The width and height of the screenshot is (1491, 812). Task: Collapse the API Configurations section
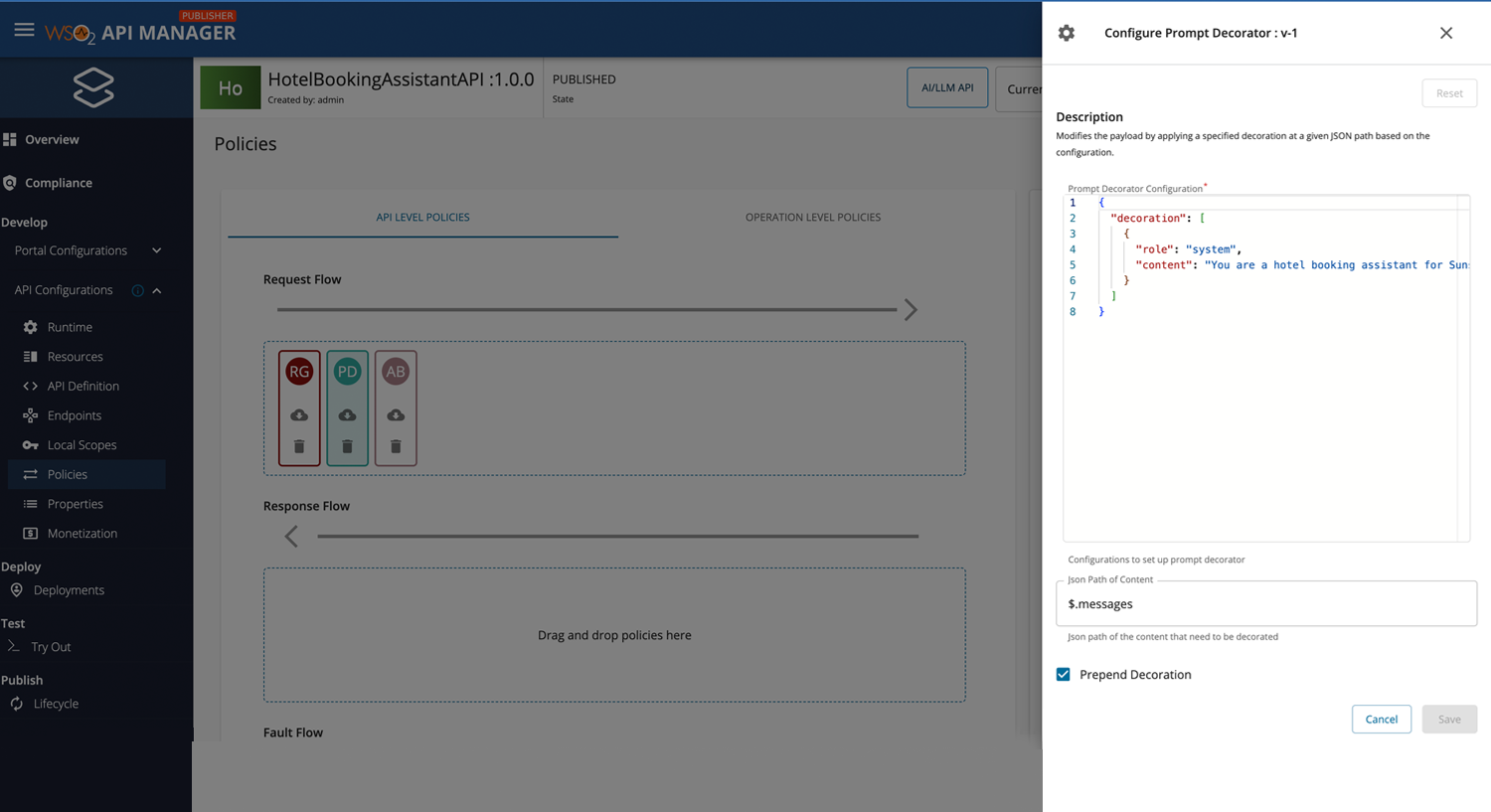pyautogui.click(x=156, y=289)
